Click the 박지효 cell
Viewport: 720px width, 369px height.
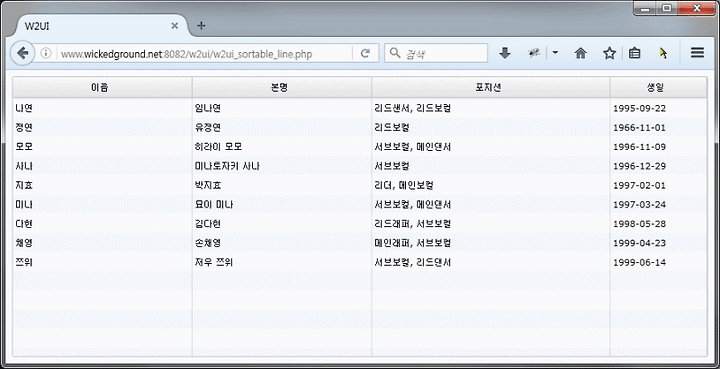click(282, 185)
